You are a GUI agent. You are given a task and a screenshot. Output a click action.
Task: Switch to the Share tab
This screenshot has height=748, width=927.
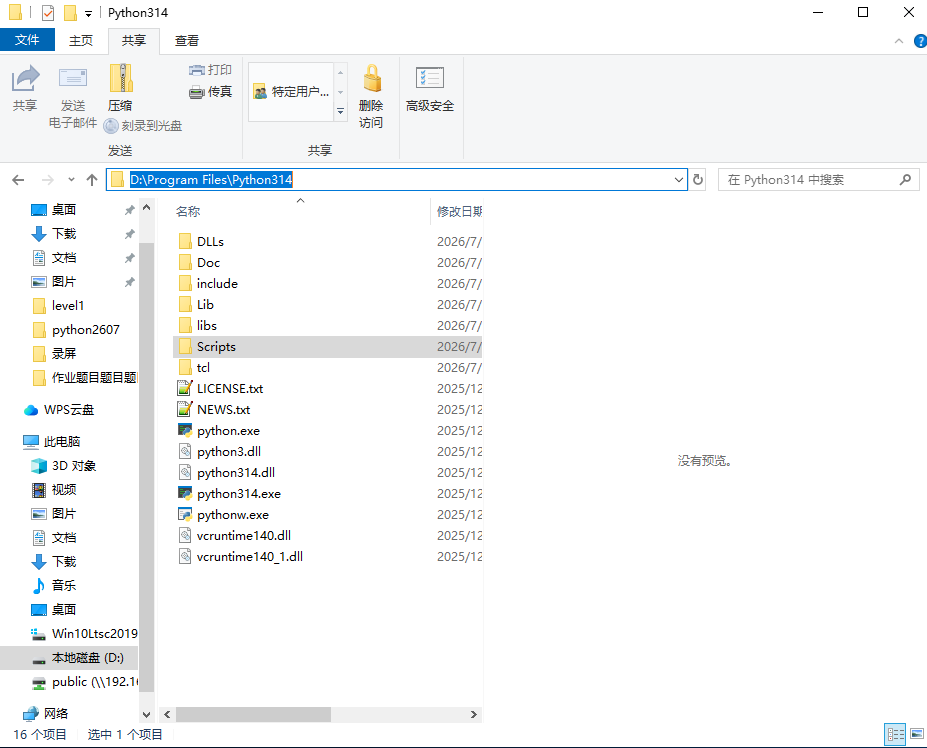(134, 40)
